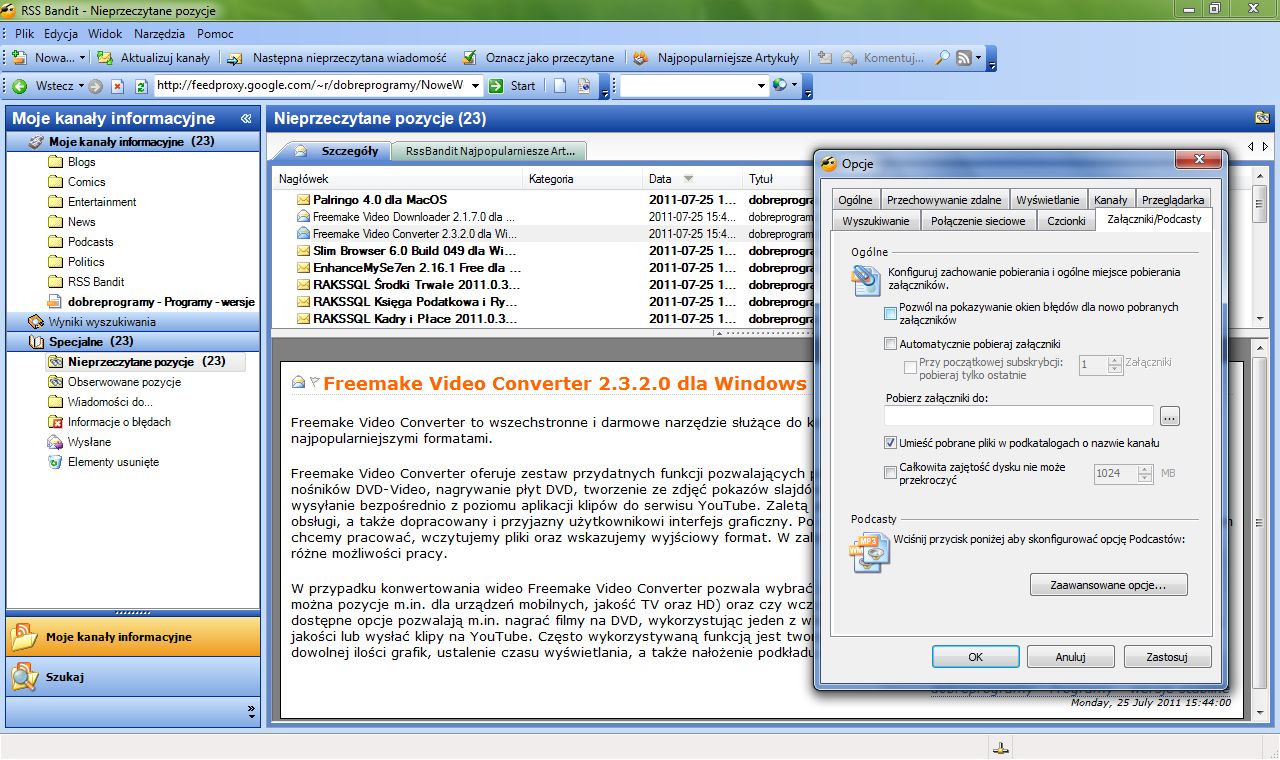Click 'Przy początkowej subskrybcji' checkbox

(x=910, y=368)
